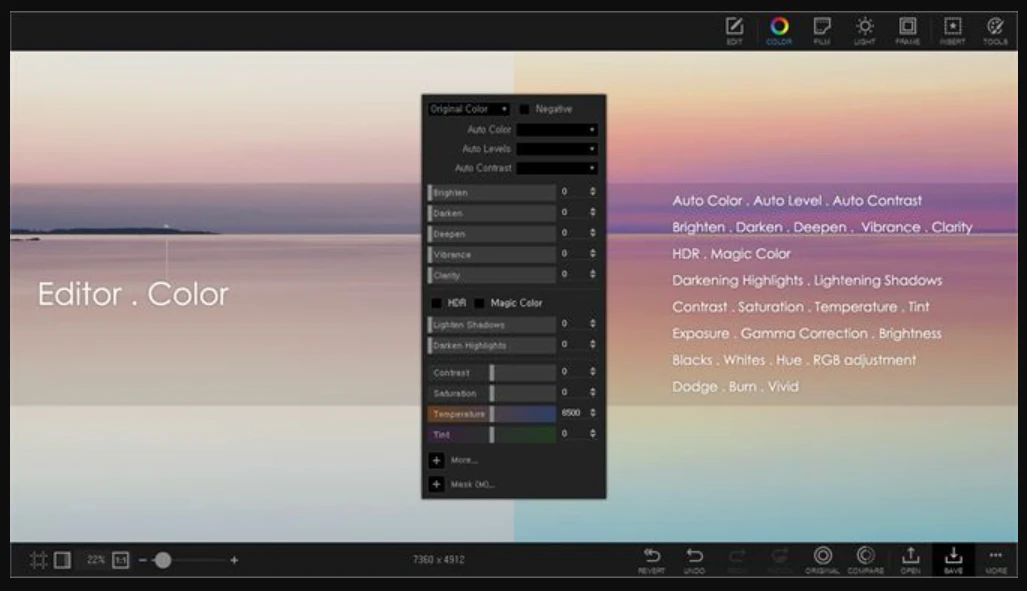The image size is (1027, 591).
Task: Toggle the HDR checkbox
Action: pos(436,303)
